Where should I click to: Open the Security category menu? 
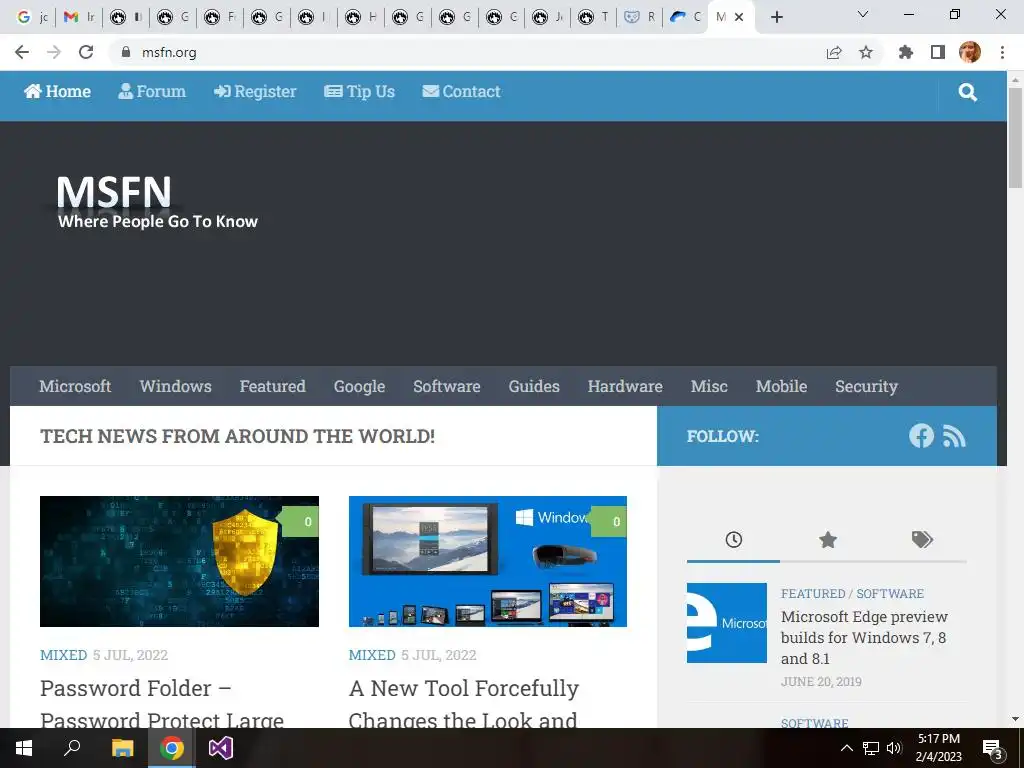867,386
